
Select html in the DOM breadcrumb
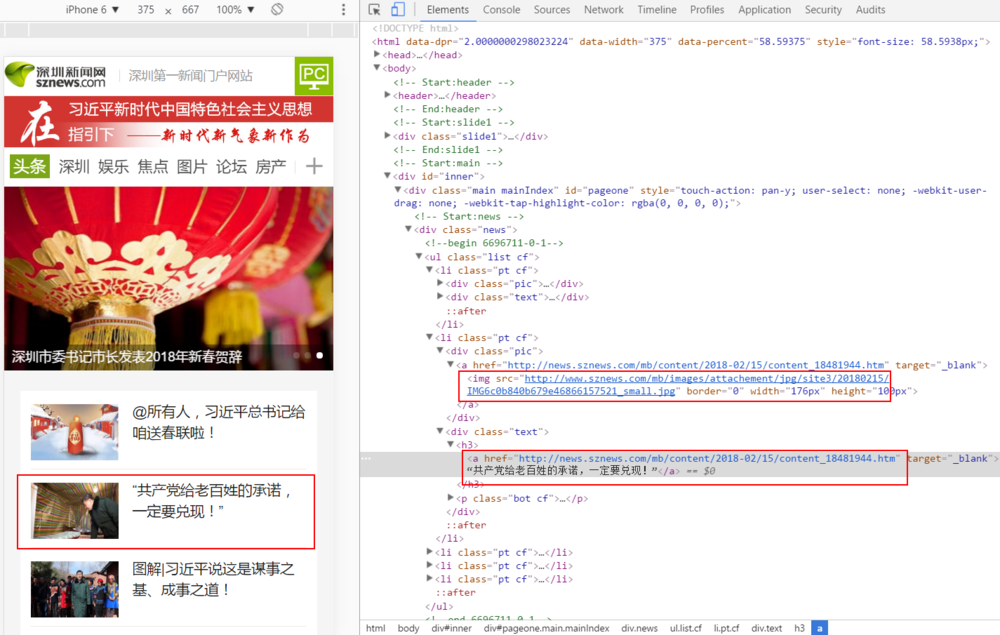(376, 628)
